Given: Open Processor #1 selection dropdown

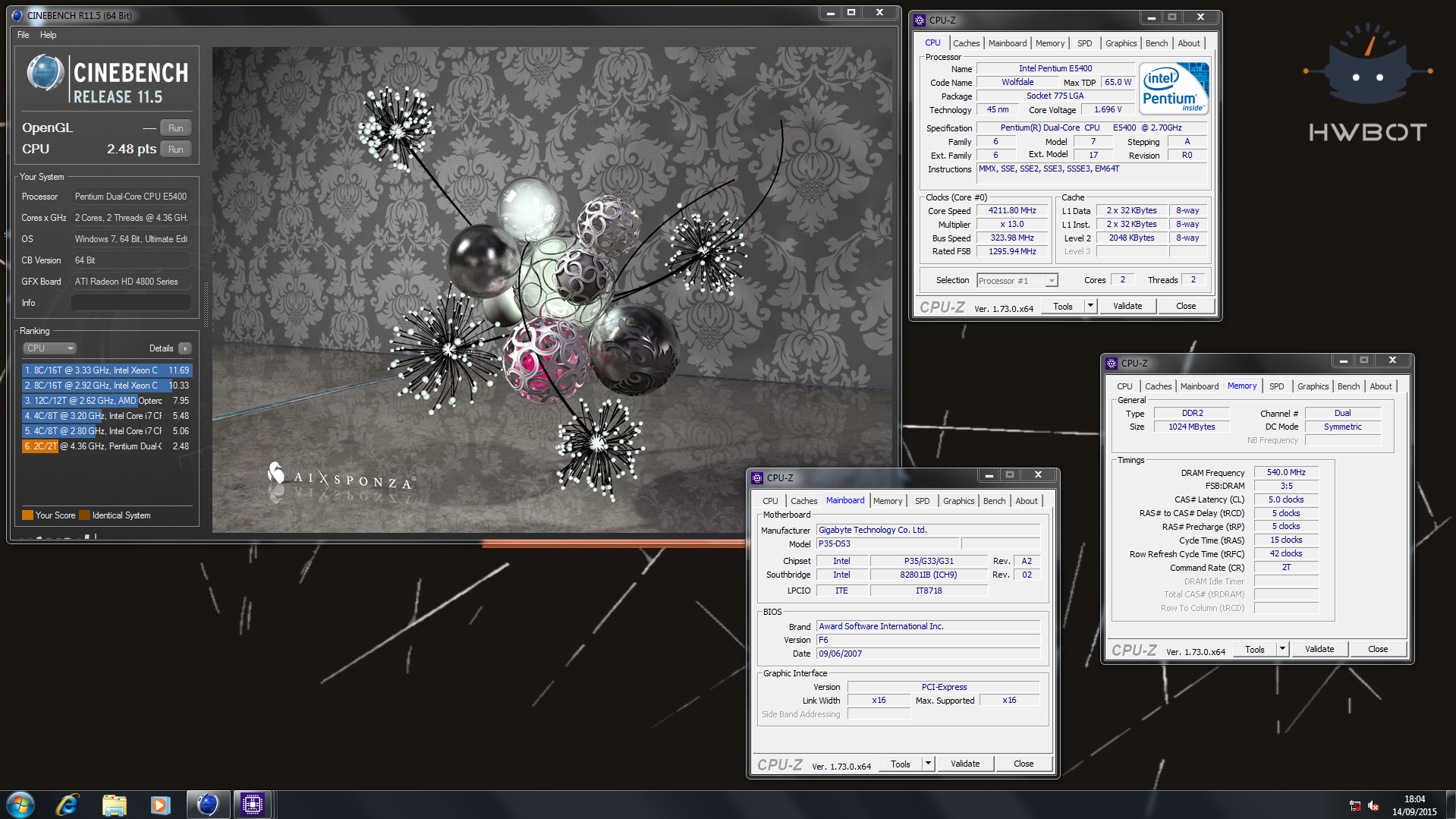Looking at the screenshot, I should coord(1017,281).
